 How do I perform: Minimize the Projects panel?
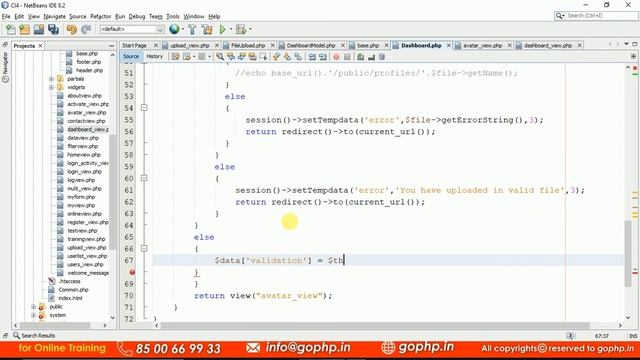click(111, 46)
